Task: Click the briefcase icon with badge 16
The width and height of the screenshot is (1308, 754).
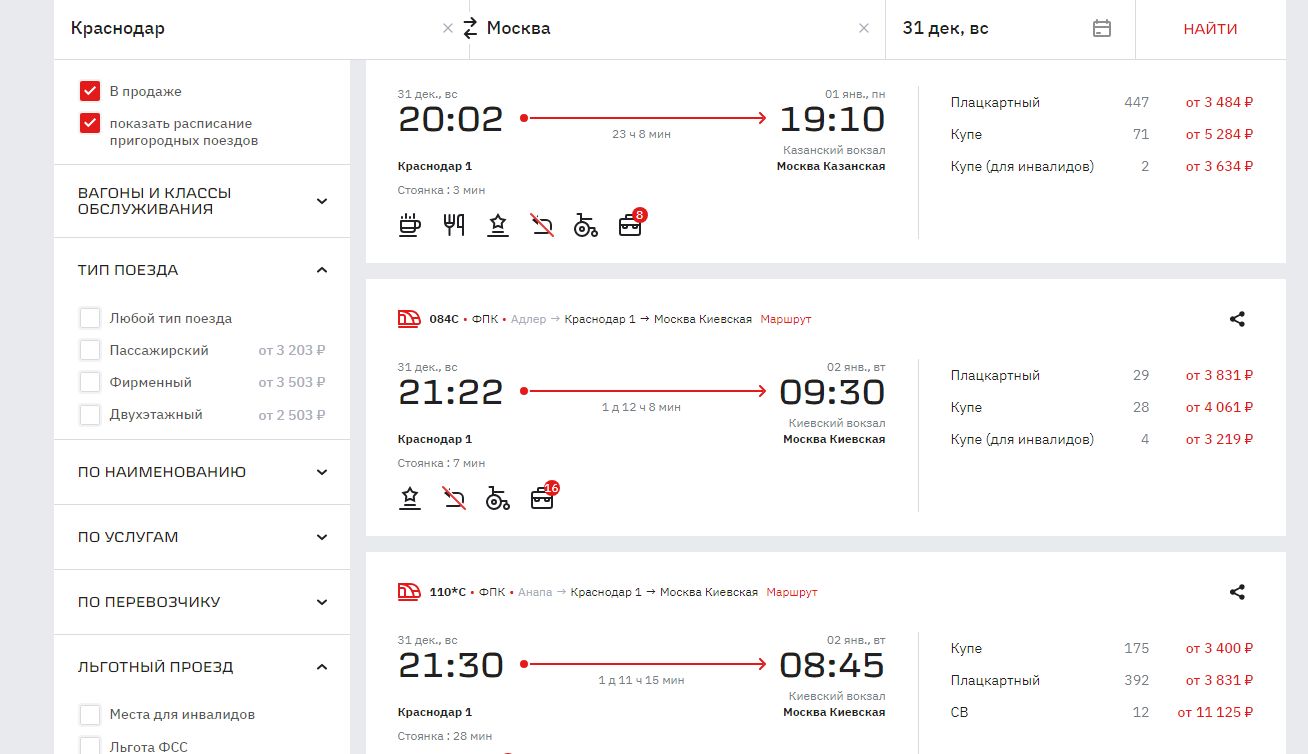Action: (x=542, y=498)
